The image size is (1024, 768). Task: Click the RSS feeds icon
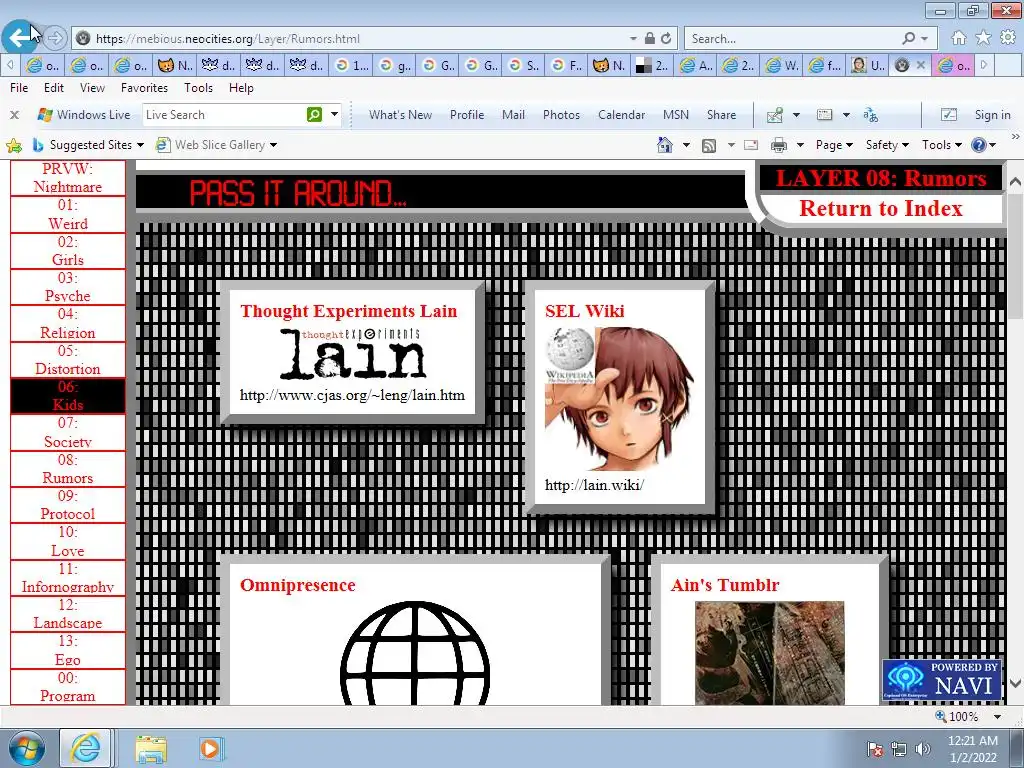pyautogui.click(x=709, y=145)
